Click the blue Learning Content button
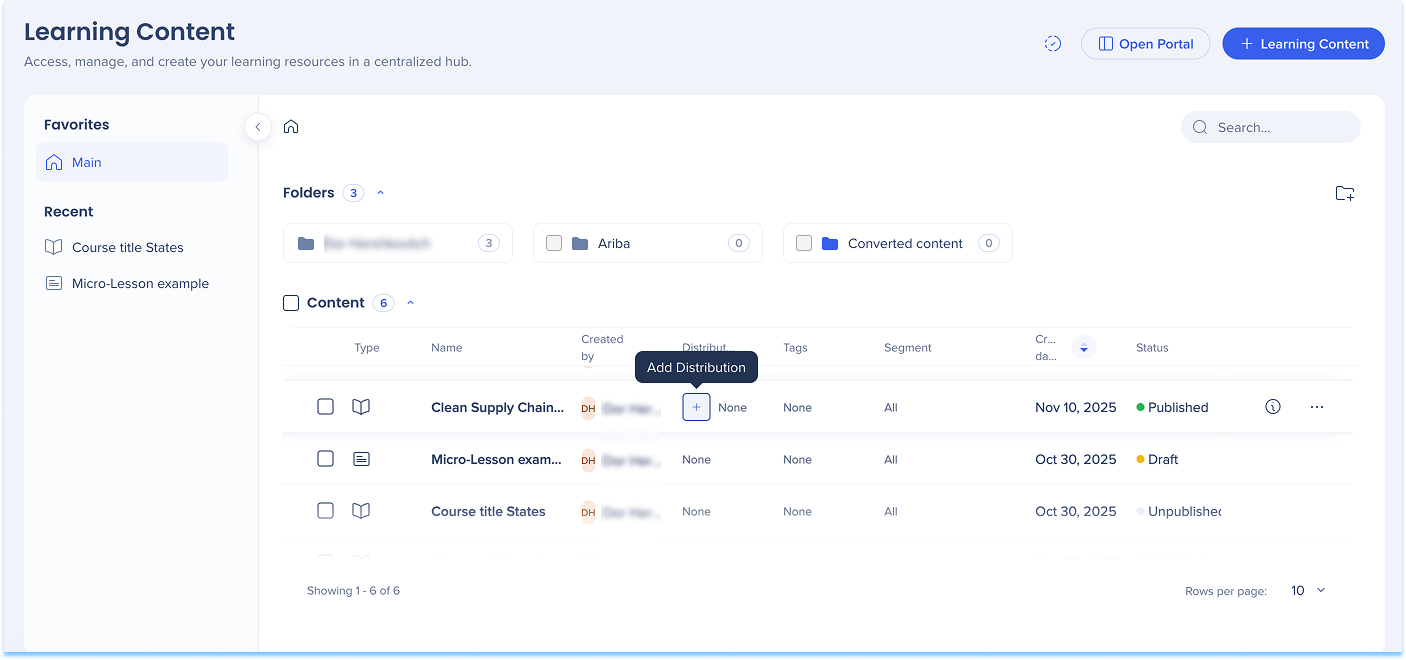1406x660 pixels. [1303, 44]
